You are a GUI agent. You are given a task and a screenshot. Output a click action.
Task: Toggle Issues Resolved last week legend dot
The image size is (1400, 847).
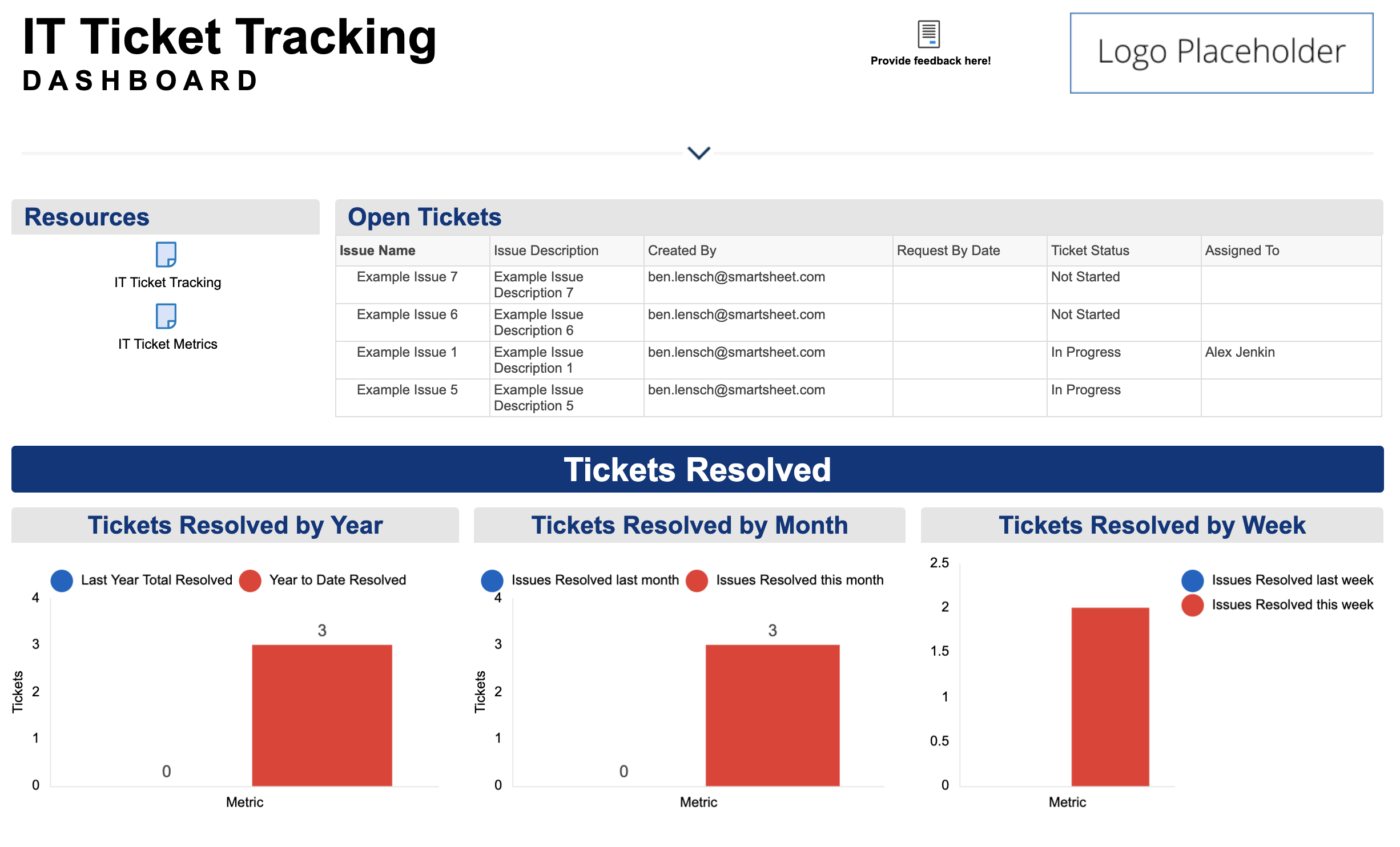click(x=1192, y=580)
